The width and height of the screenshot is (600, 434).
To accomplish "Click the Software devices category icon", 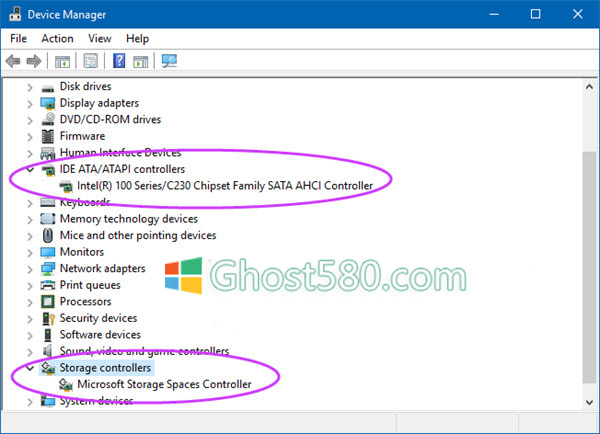I will coord(48,335).
